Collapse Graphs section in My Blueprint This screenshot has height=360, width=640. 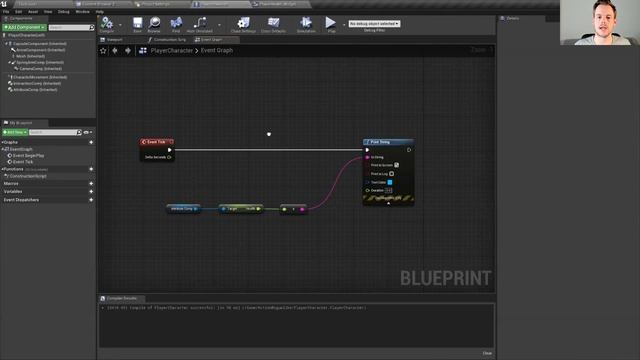coord(2,142)
